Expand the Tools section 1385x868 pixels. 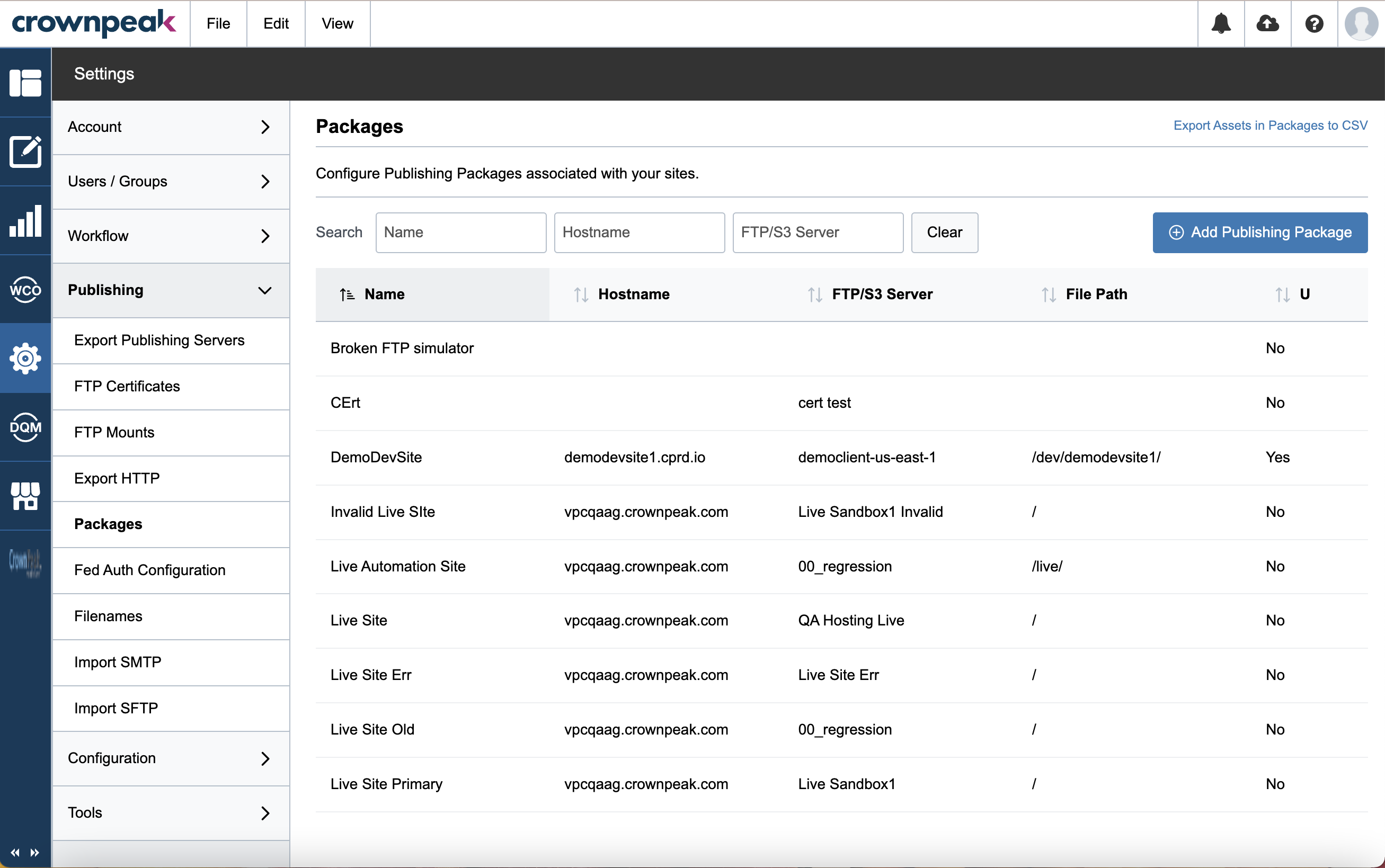(171, 813)
